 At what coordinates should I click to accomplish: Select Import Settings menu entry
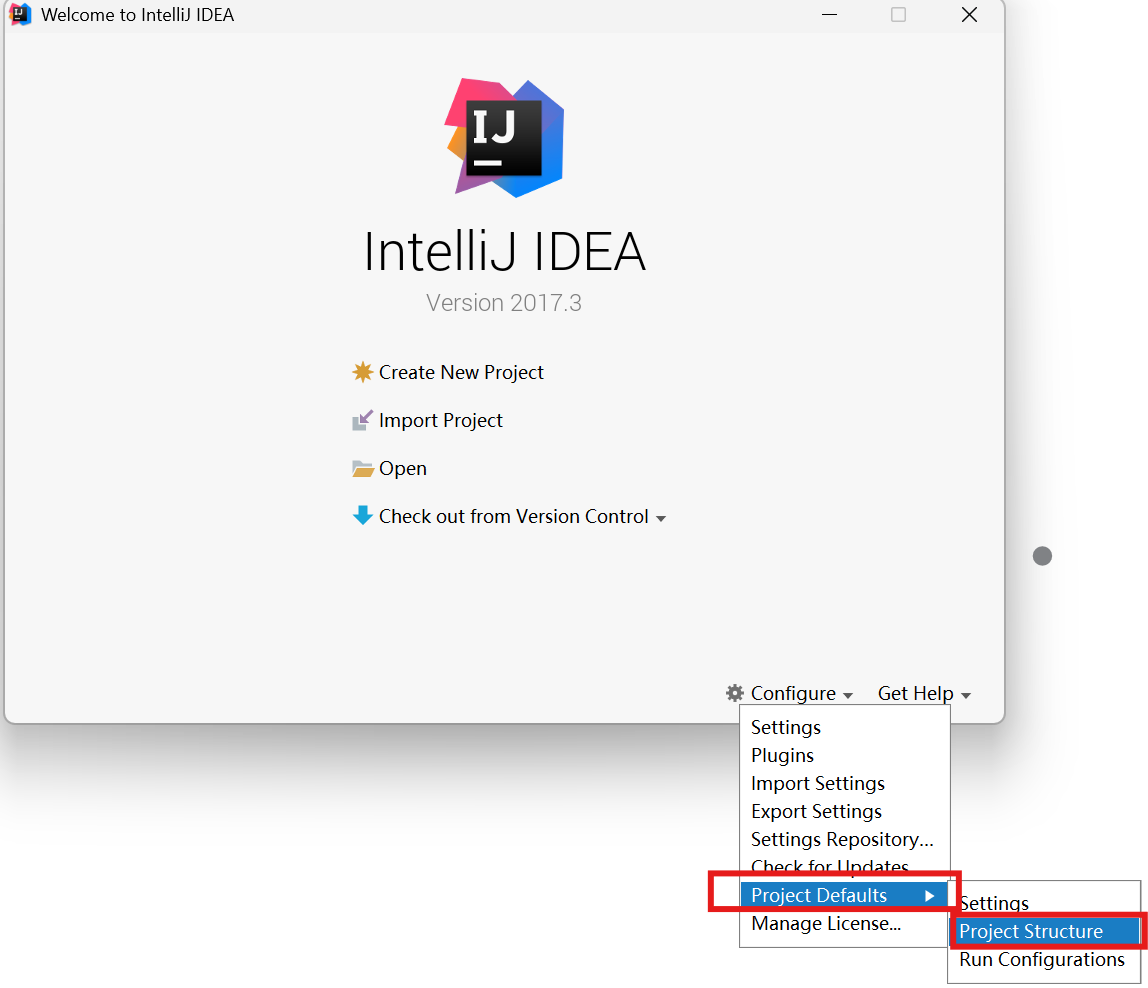pyautogui.click(x=845, y=784)
